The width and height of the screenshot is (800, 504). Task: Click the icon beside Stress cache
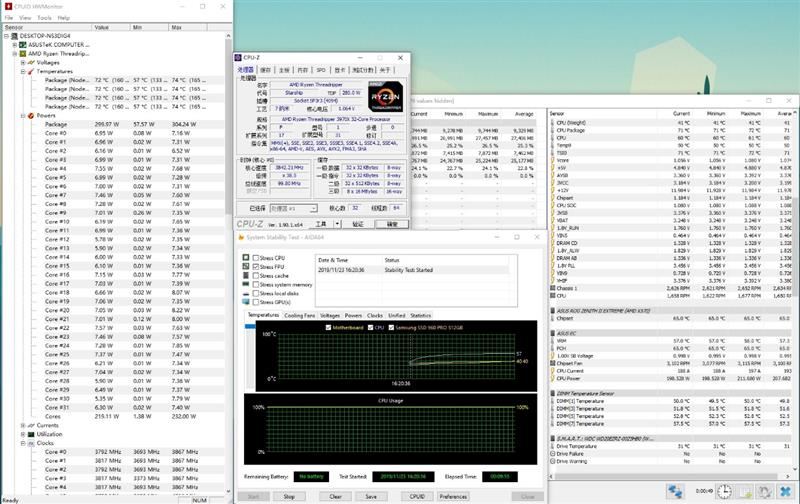point(246,275)
